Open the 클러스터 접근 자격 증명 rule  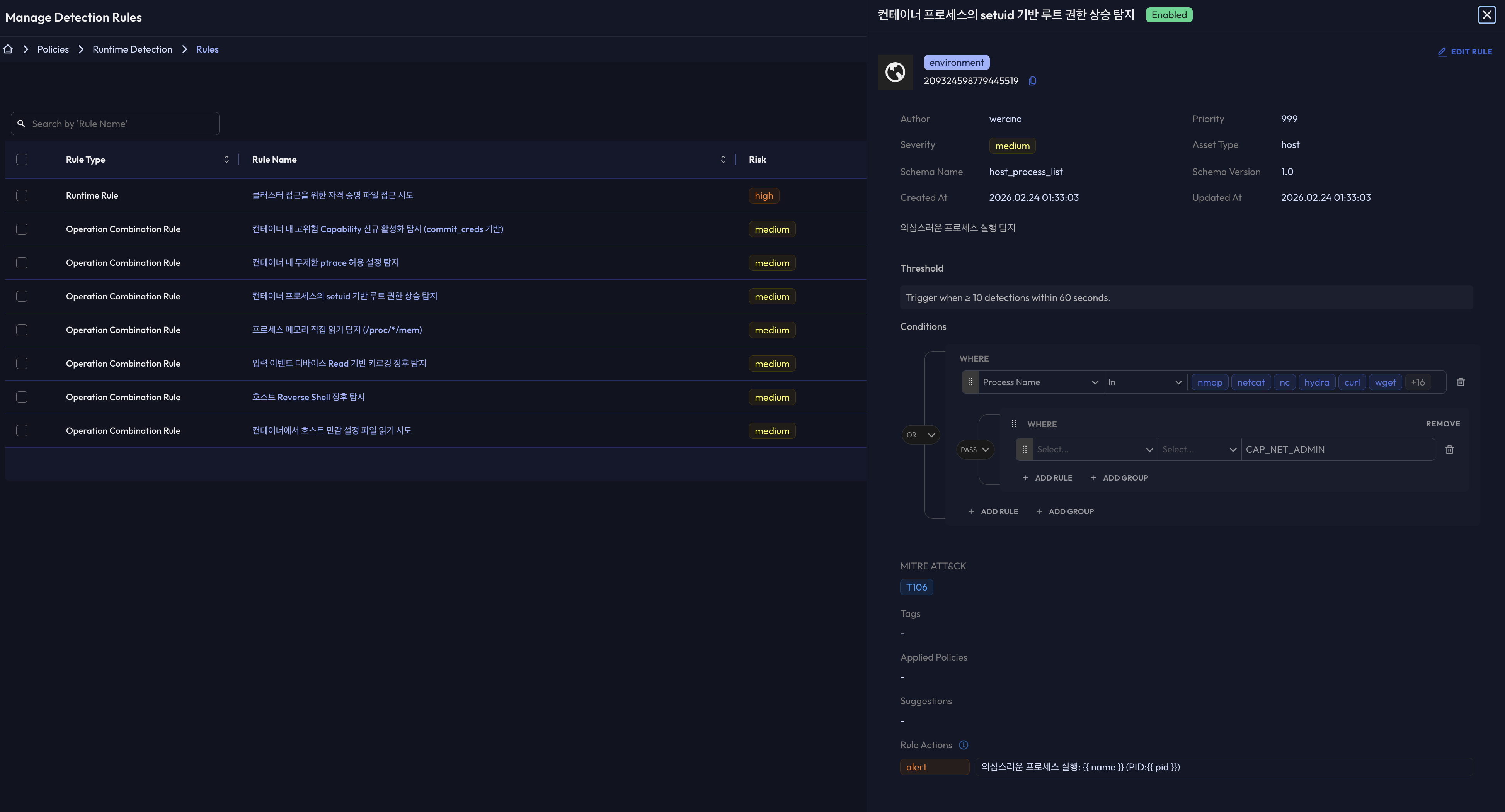[x=332, y=195]
